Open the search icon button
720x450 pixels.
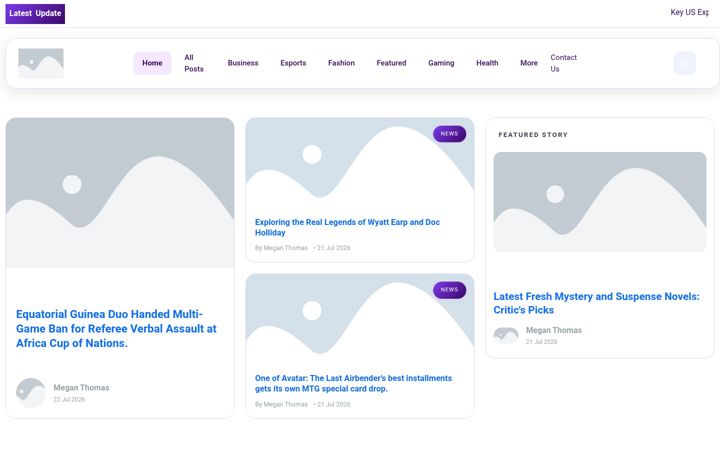(x=685, y=63)
